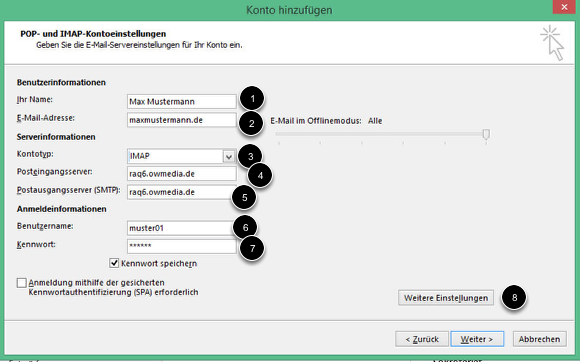Click the POP- und IMAP-Kontoeinstellungen title

click(x=93, y=34)
